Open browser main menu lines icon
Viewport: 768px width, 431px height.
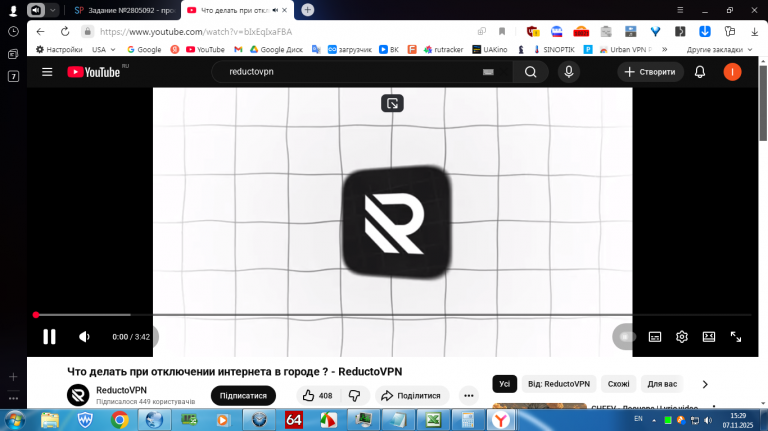pos(680,10)
